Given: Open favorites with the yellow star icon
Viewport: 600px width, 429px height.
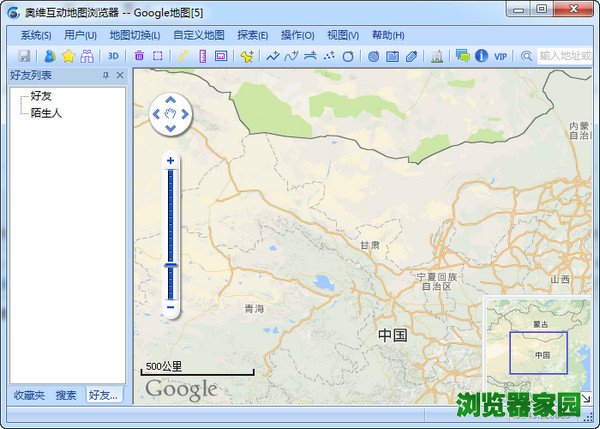Looking at the screenshot, I should point(68,56).
